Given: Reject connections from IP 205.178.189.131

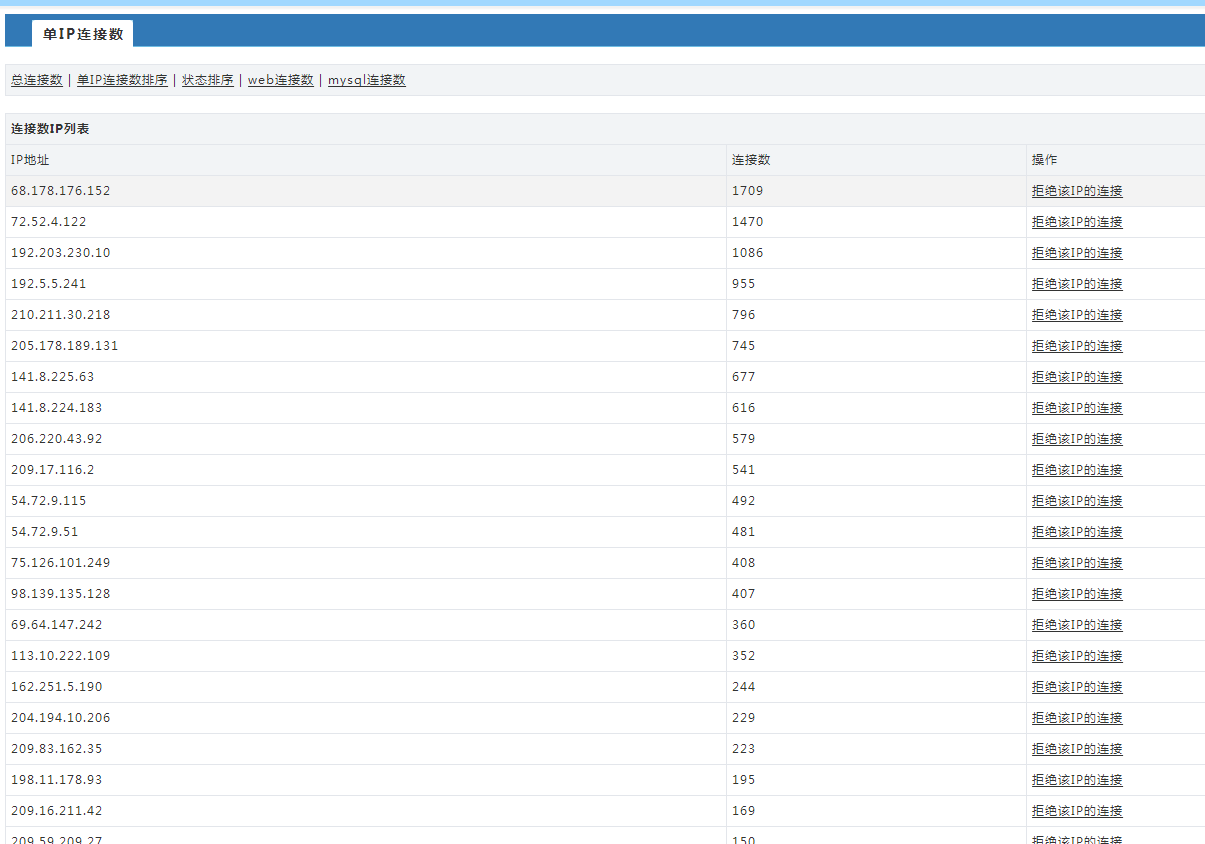Looking at the screenshot, I should [1077, 346].
